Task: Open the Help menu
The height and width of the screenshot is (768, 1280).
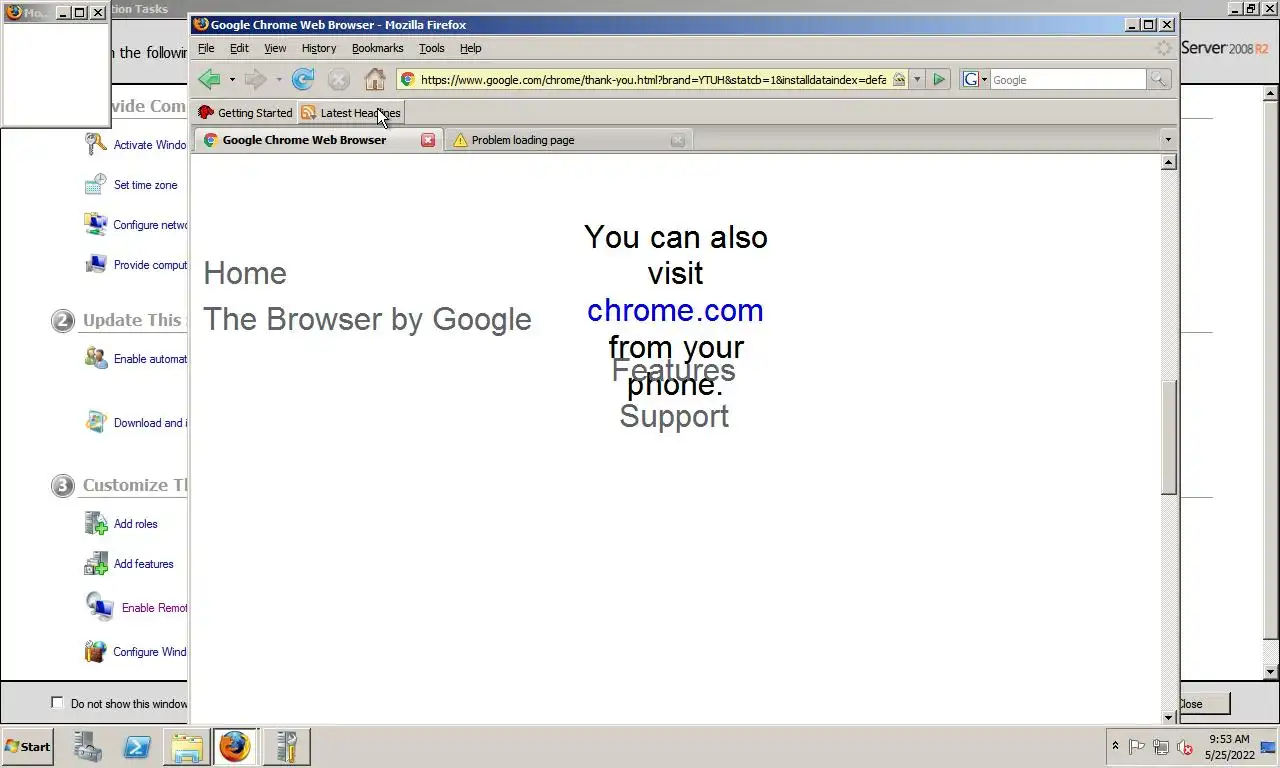Action: (470, 48)
